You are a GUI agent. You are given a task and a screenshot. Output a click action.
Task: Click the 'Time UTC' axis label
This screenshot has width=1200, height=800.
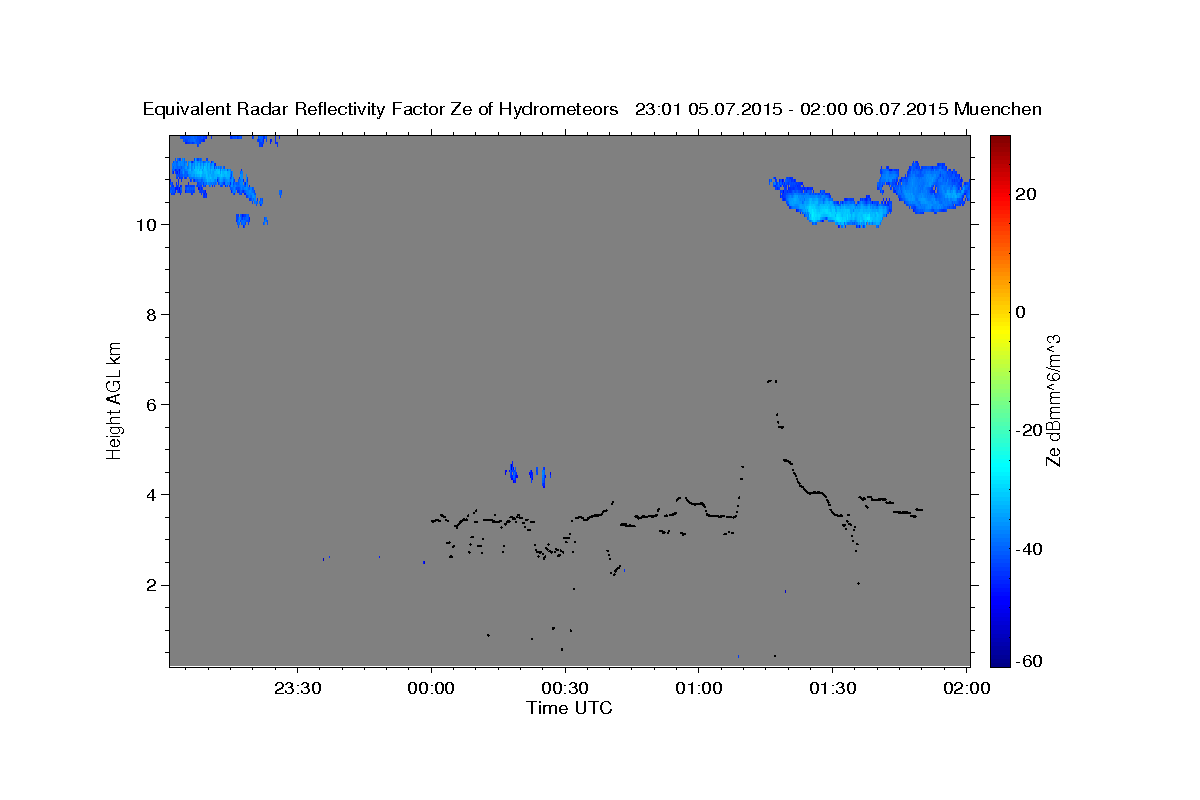click(x=569, y=708)
